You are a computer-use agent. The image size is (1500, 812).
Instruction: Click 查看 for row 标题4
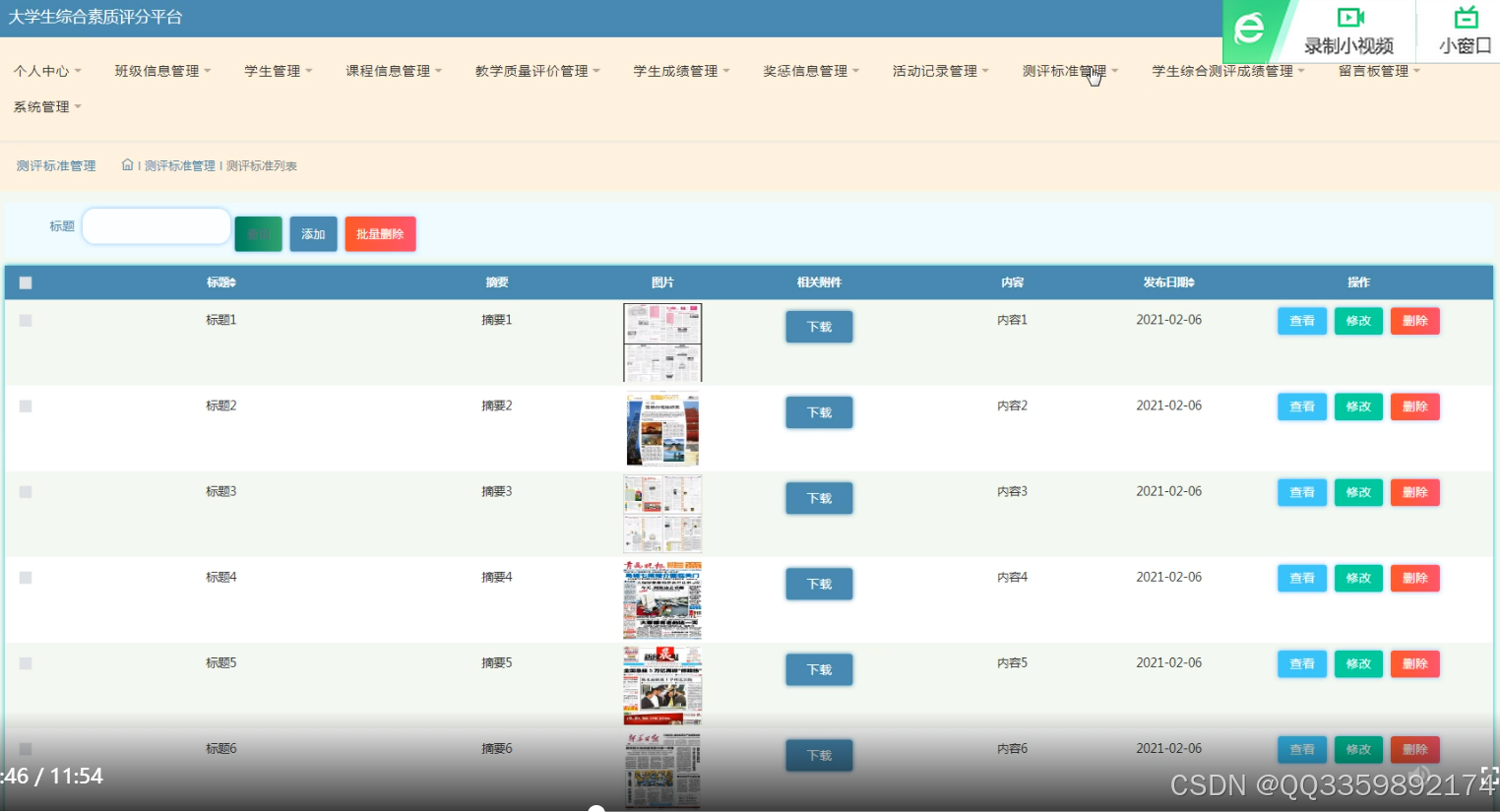1302,578
